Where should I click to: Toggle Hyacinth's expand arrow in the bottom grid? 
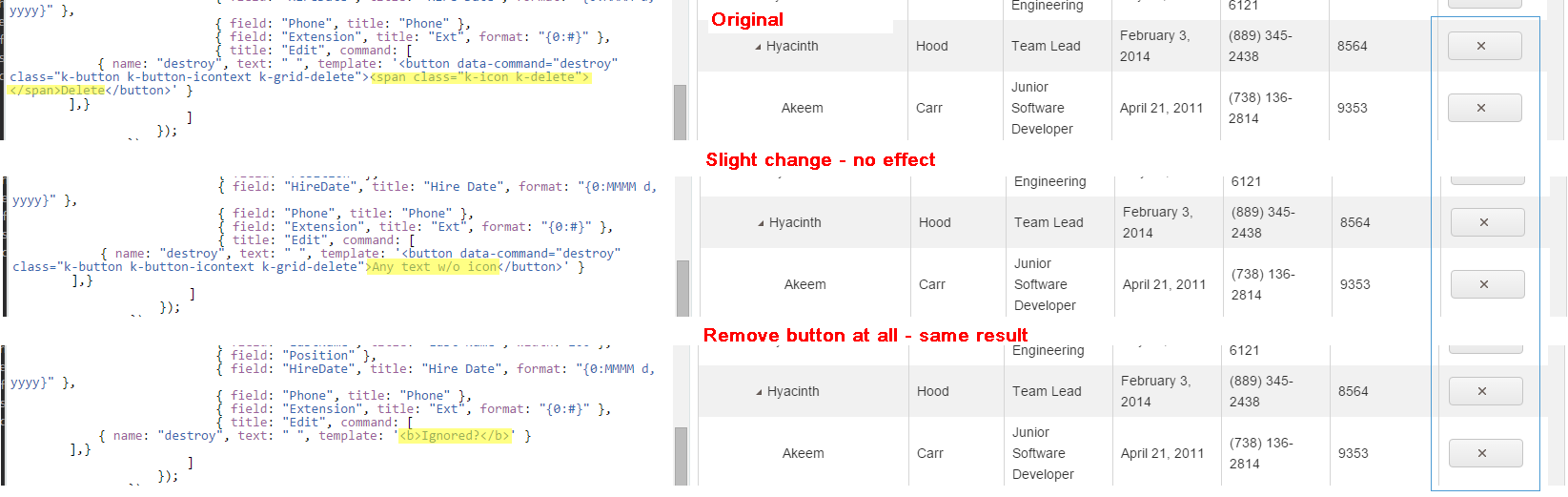(x=759, y=392)
